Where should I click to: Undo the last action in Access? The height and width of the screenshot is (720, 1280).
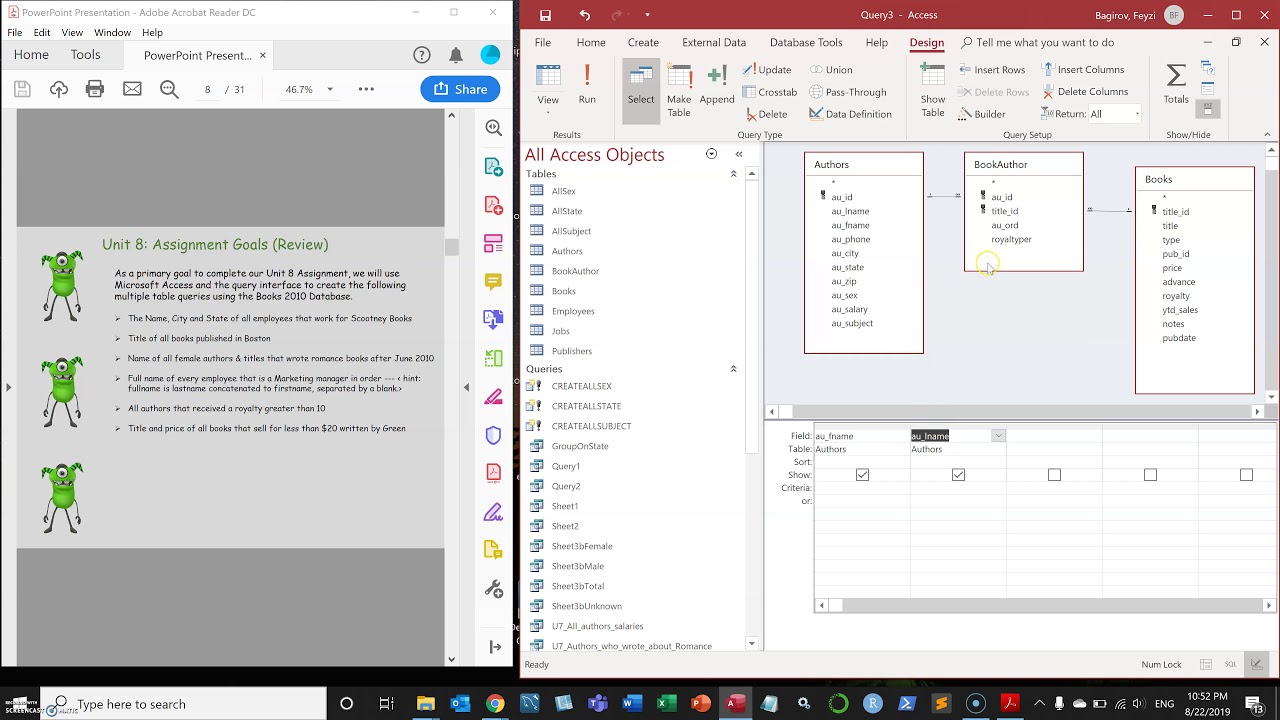coord(585,15)
